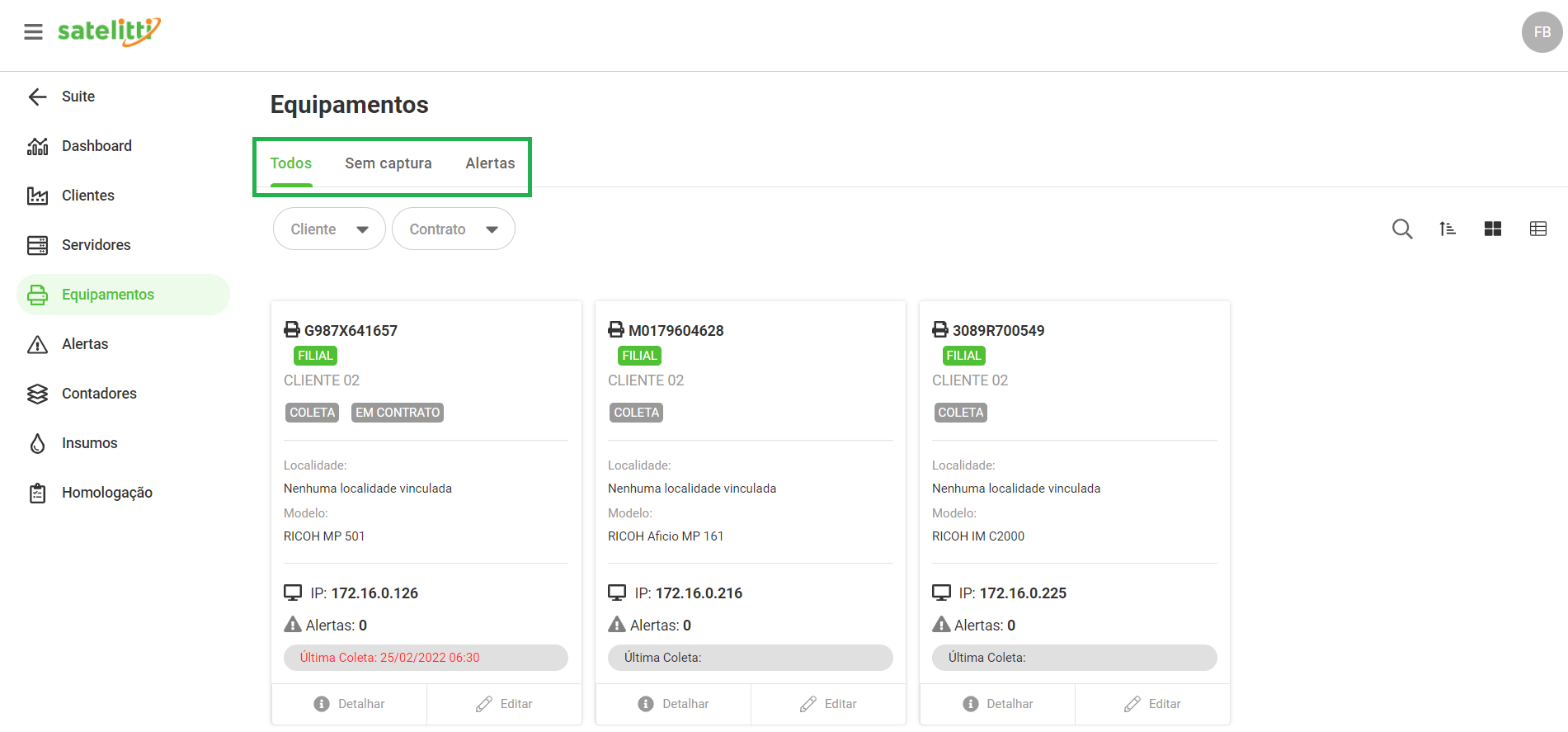Switch to the Alertas tab
The image size is (1568, 732).
(490, 163)
